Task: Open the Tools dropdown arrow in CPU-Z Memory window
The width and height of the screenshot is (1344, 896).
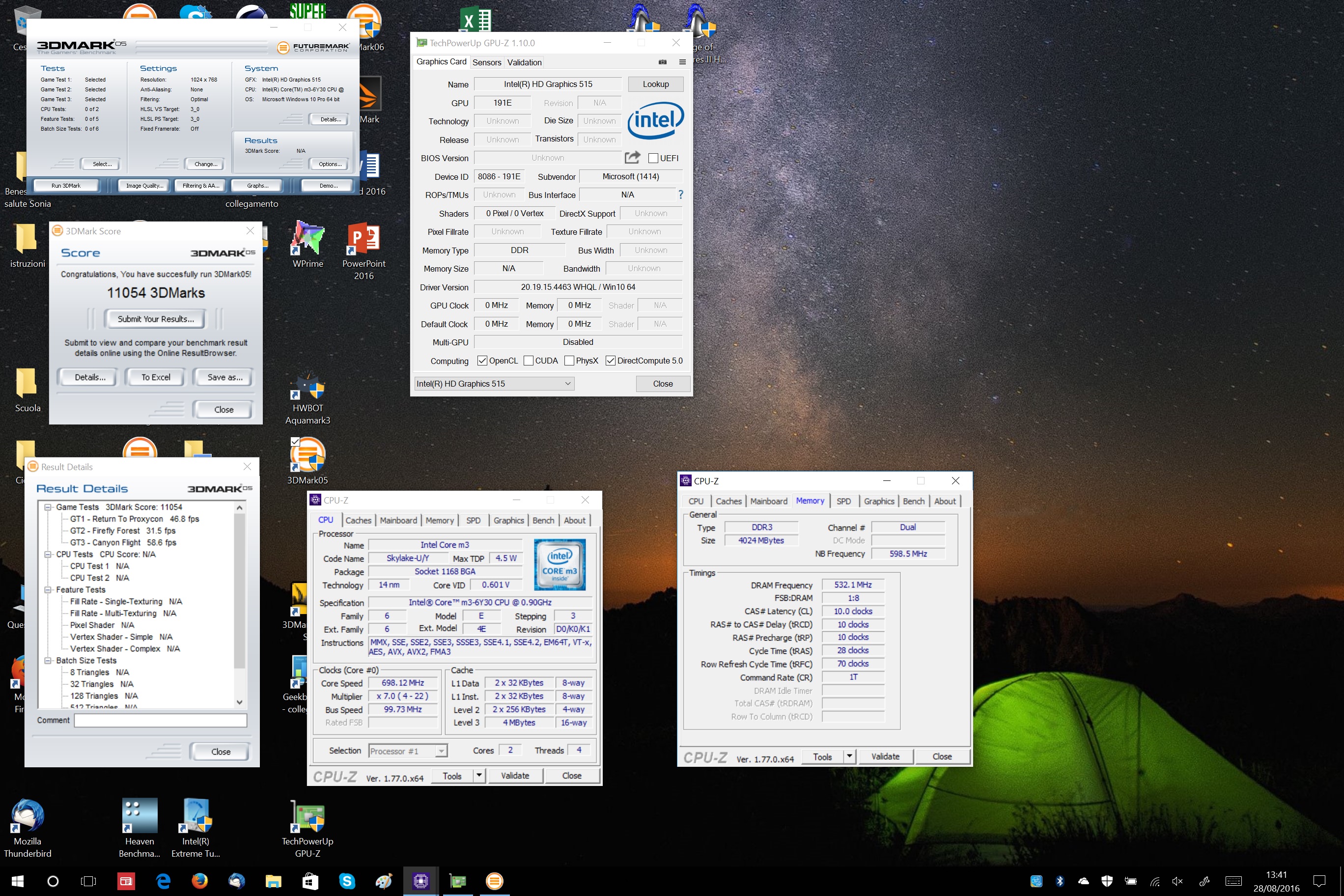Action: pyautogui.click(x=850, y=756)
